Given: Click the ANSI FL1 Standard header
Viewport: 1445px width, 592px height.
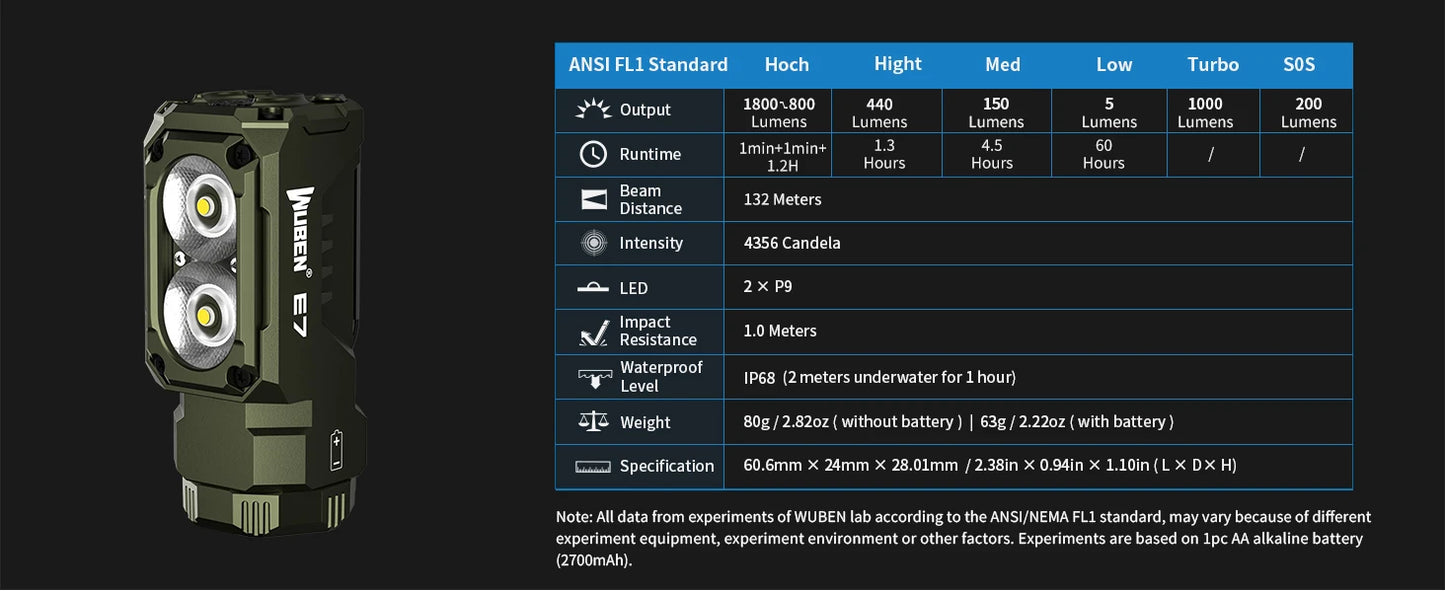Looking at the screenshot, I should coord(648,65).
